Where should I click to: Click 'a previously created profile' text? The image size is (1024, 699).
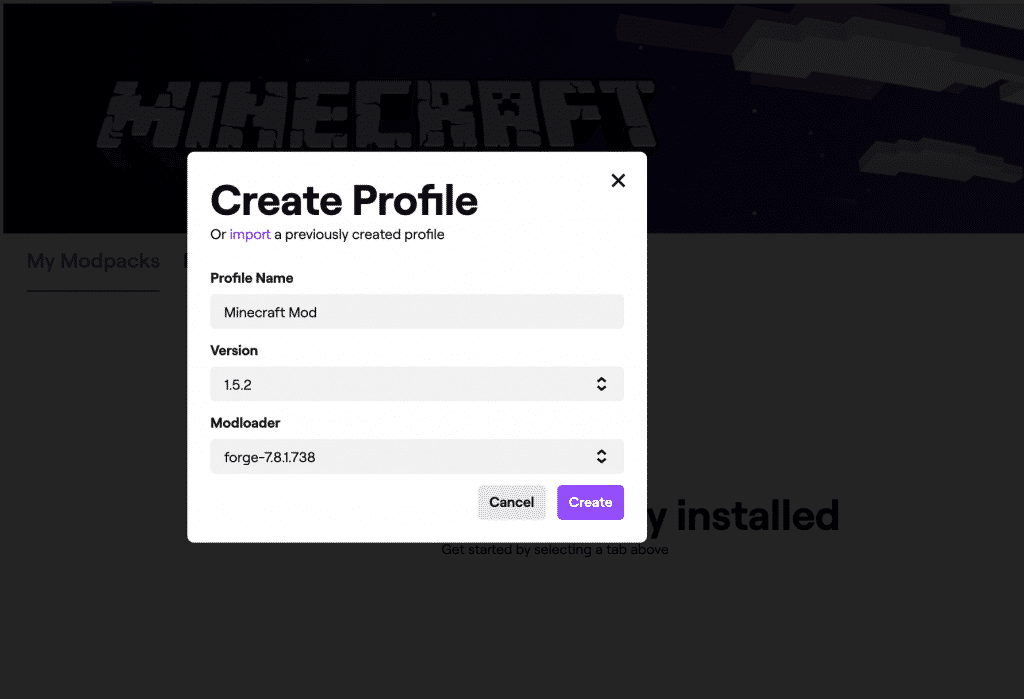pos(360,235)
